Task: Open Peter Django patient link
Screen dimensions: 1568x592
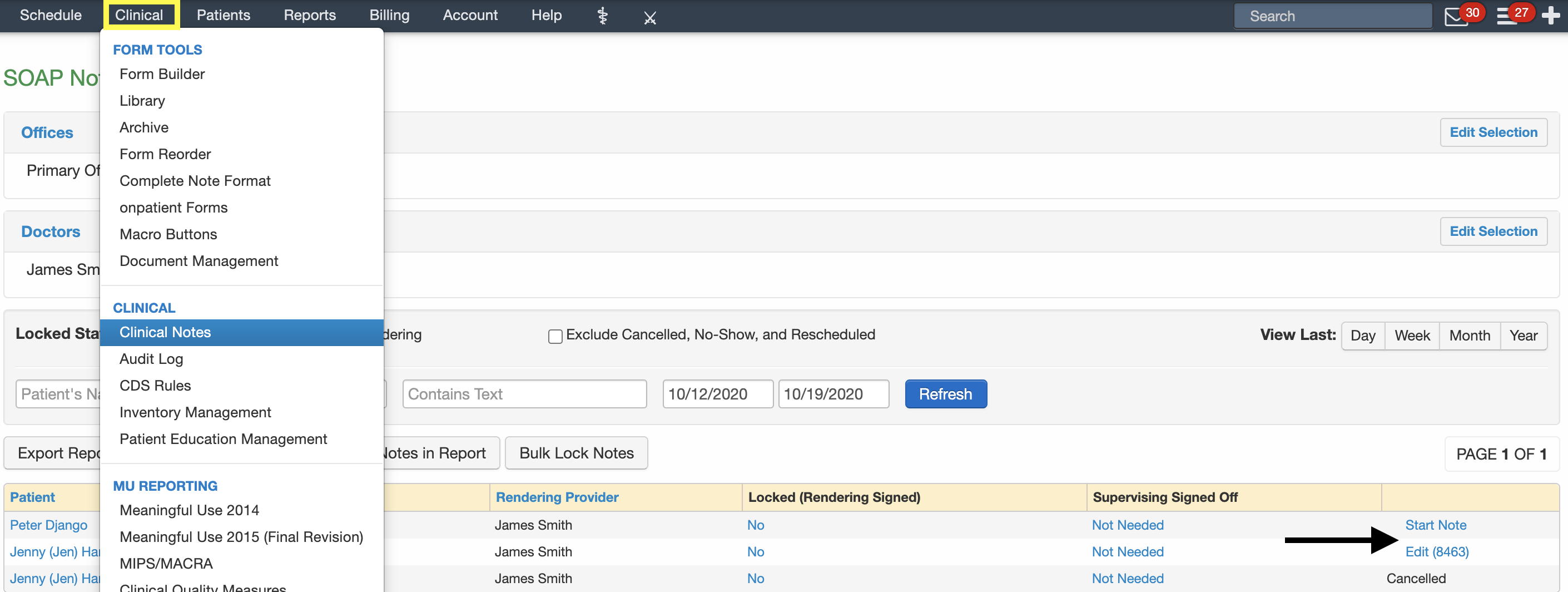Action: tap(48, 525)
